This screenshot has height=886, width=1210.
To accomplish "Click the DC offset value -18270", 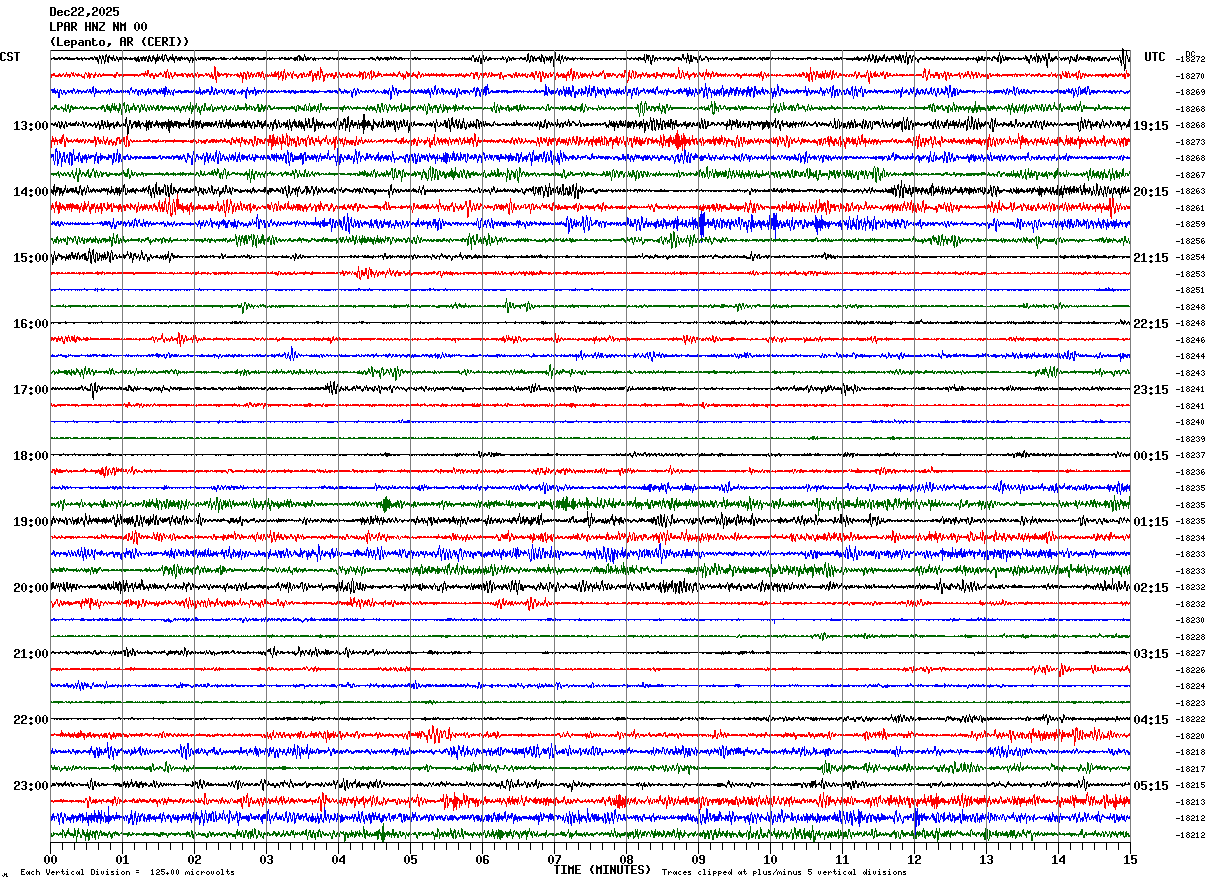I will coord(1191,76).
